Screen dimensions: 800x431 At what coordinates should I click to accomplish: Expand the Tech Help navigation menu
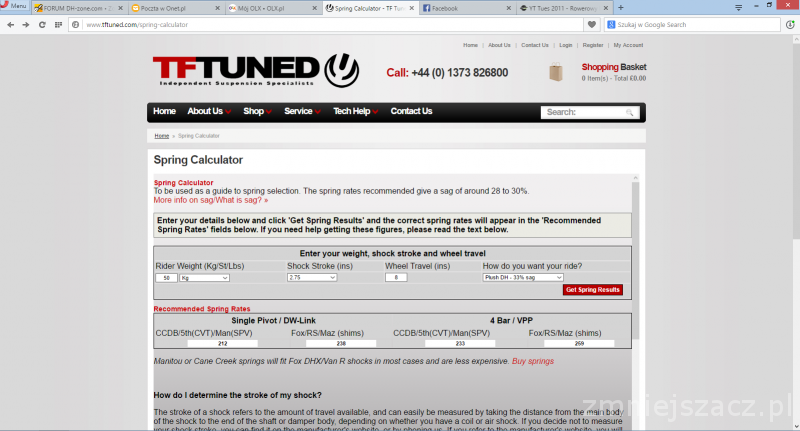(356, 111)
